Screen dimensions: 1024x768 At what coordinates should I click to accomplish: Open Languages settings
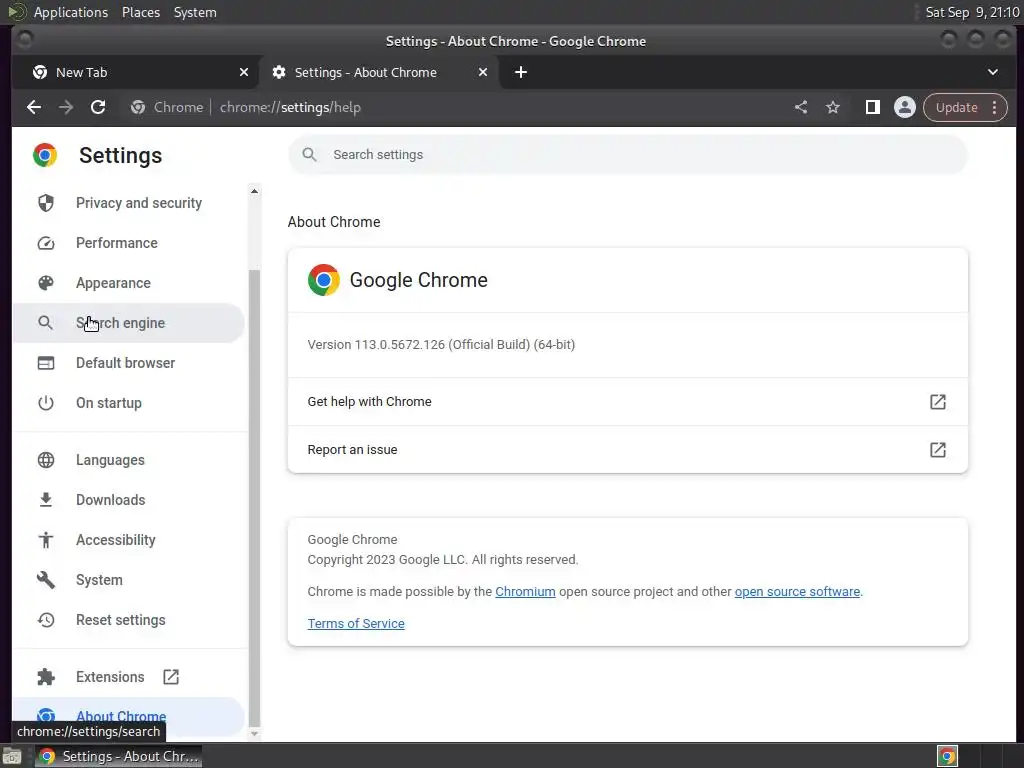pyautogui.click(x=129, y=460)
